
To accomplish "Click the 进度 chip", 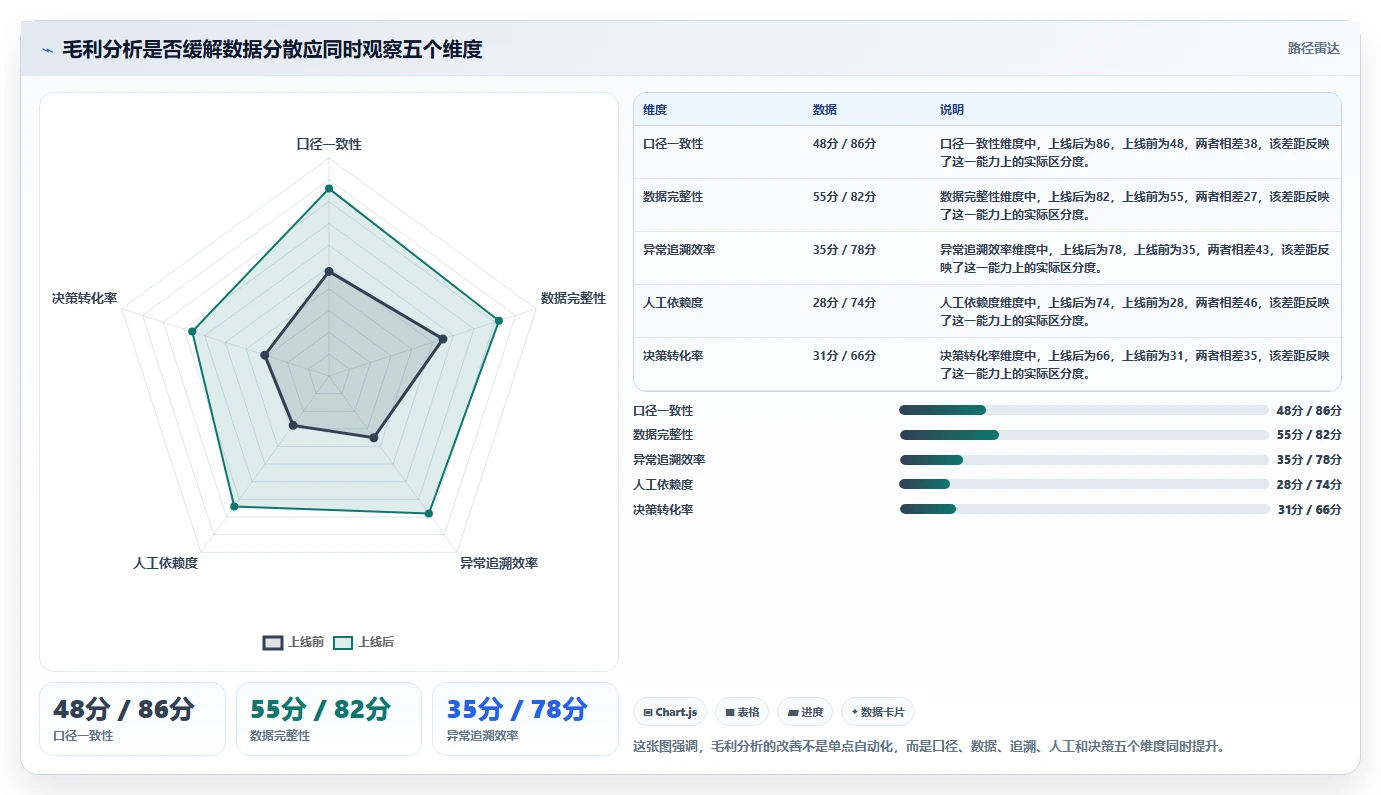I will (x=805, y=712).
